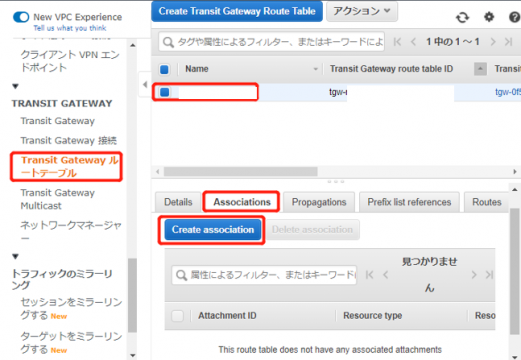Click the Create association button
The width and height of the screenshot is (521, 360).
(x=213, y=230)
